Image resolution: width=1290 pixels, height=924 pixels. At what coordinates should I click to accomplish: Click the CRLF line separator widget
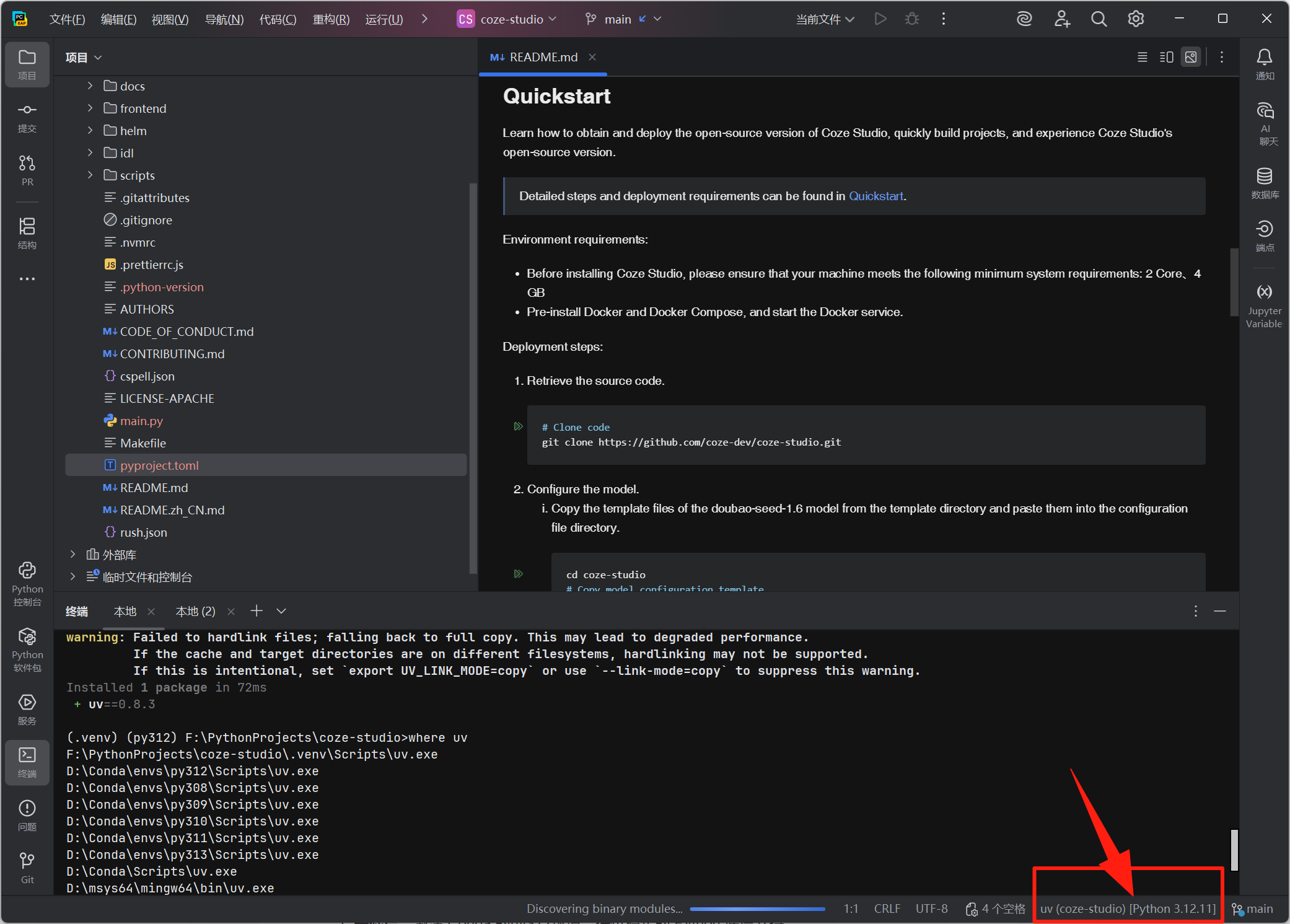pos(887,908)
